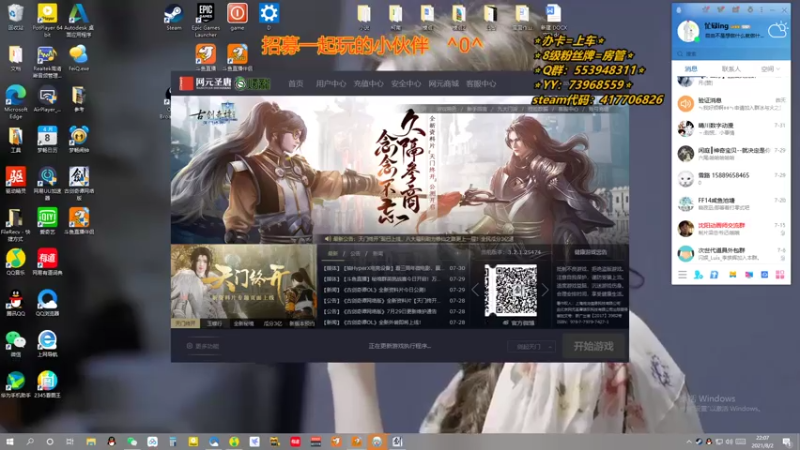Viewport: 800px width, 450px height.
Task: Open the server selection dropdown beside 开始游戏
Action: [x=532, y=346]
